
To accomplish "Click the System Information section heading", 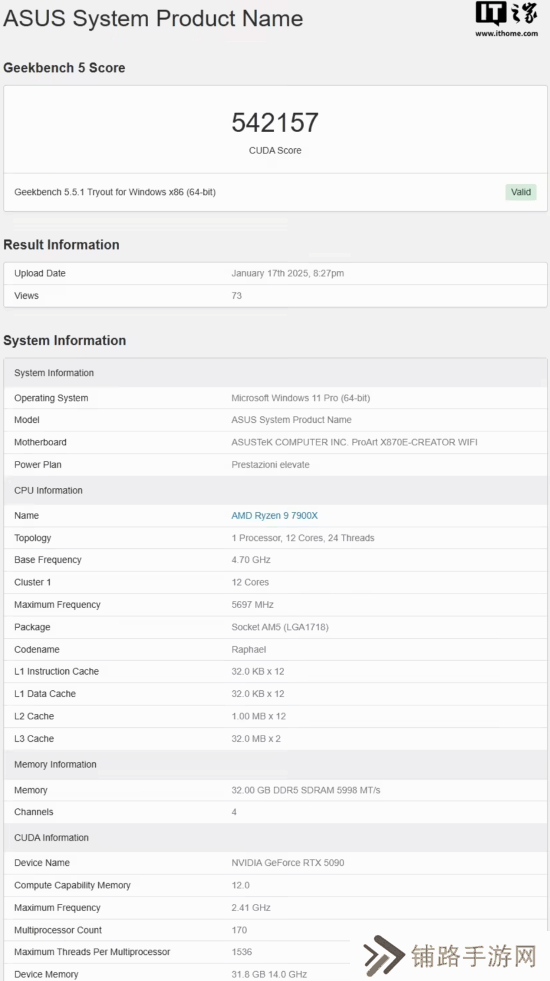I will 64,340.
